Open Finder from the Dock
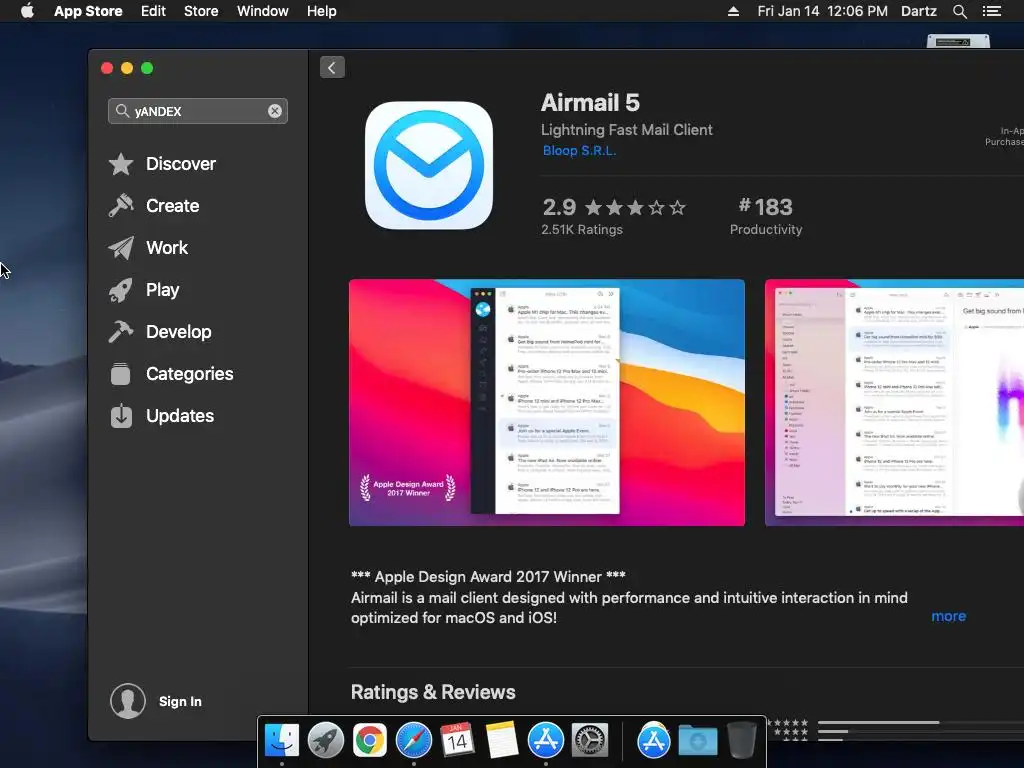 click(x=281, y=741)
